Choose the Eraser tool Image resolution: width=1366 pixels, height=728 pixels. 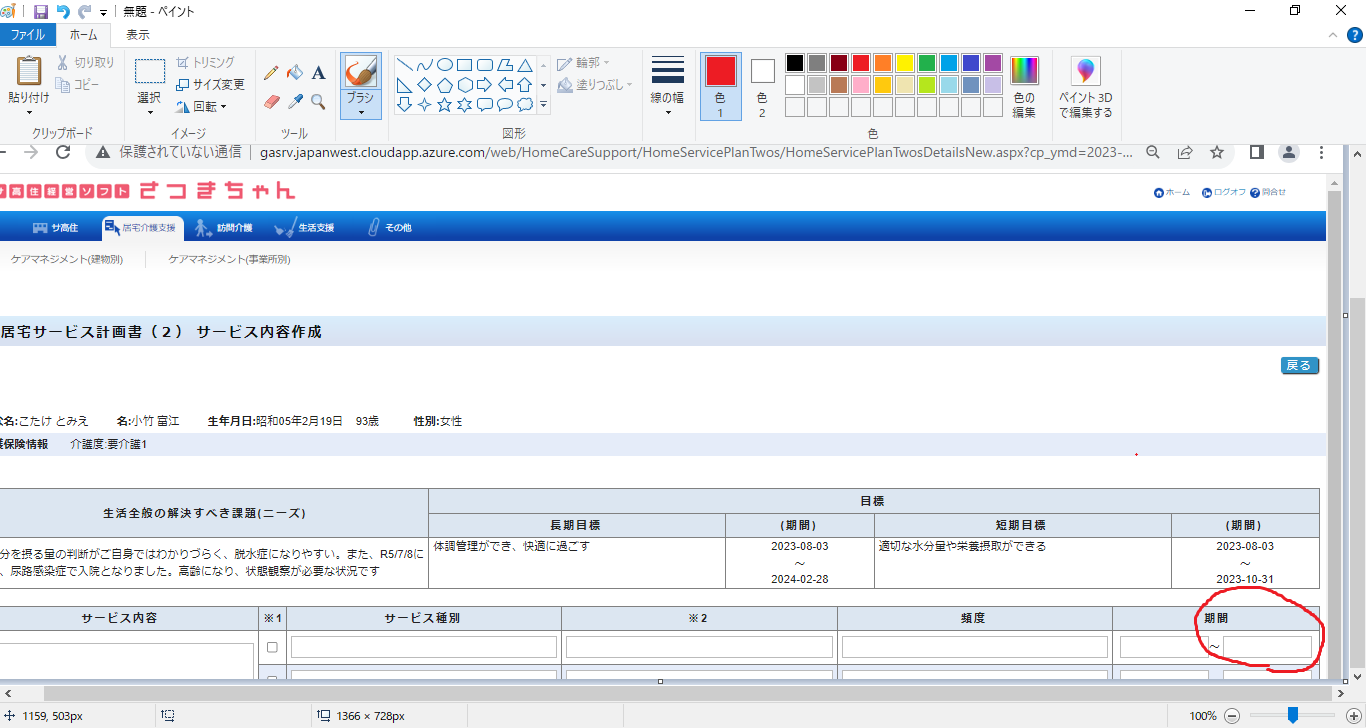coord(271,102)
